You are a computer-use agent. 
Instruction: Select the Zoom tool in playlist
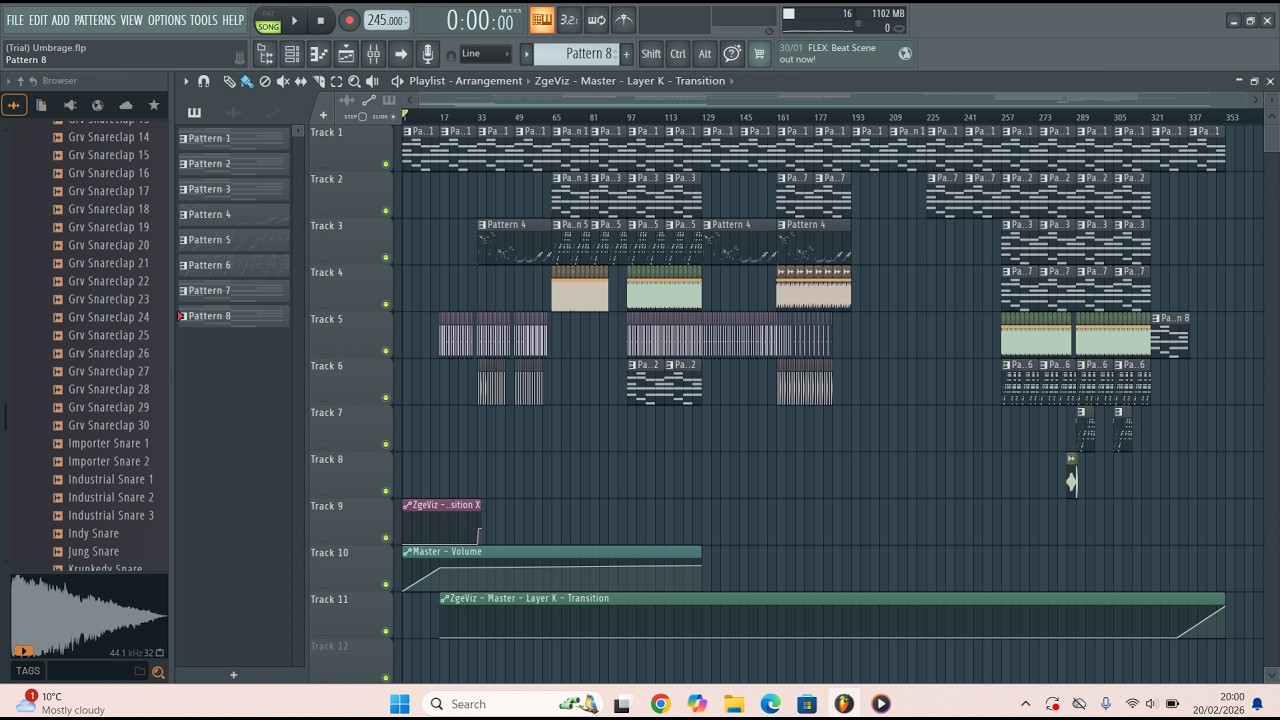(354, 81)
